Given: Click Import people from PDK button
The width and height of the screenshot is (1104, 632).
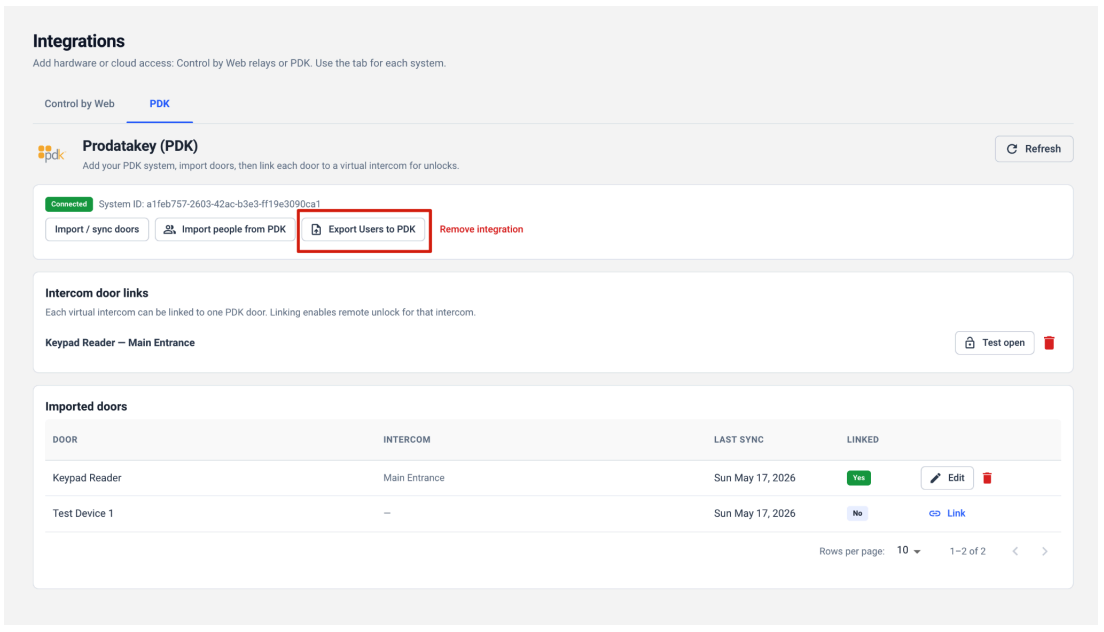Looking at the screenshot, I should coord(225,229).
